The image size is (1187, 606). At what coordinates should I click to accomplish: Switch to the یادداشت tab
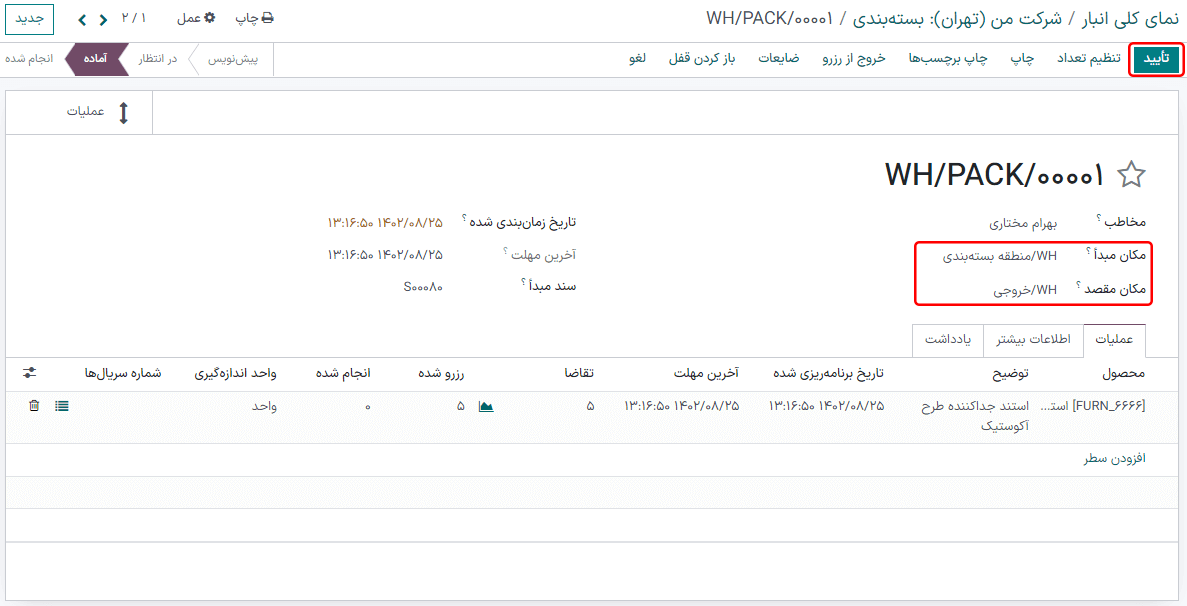[x=948, y=340]
